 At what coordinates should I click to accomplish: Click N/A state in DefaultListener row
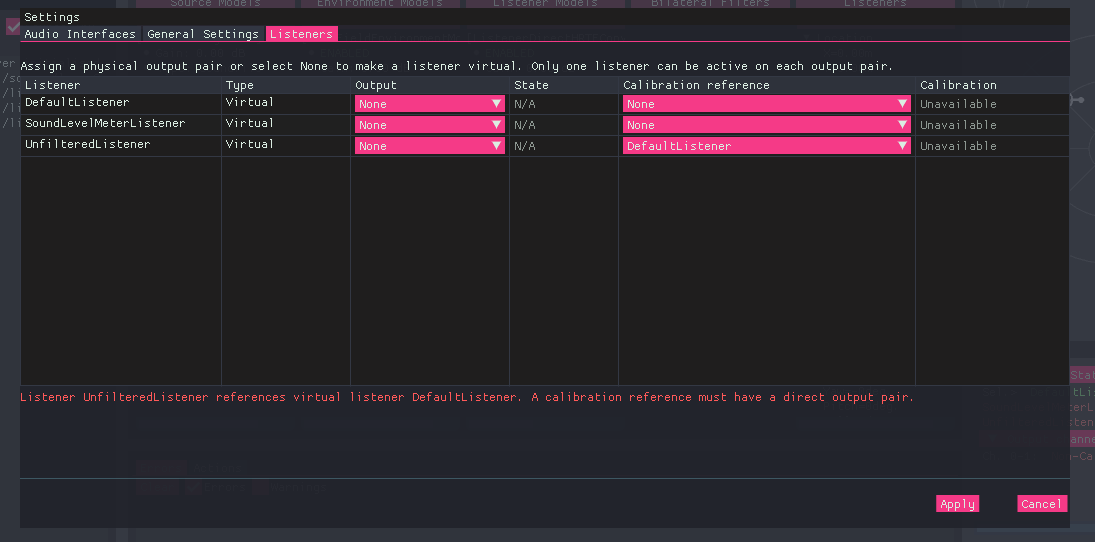point(524,104)
